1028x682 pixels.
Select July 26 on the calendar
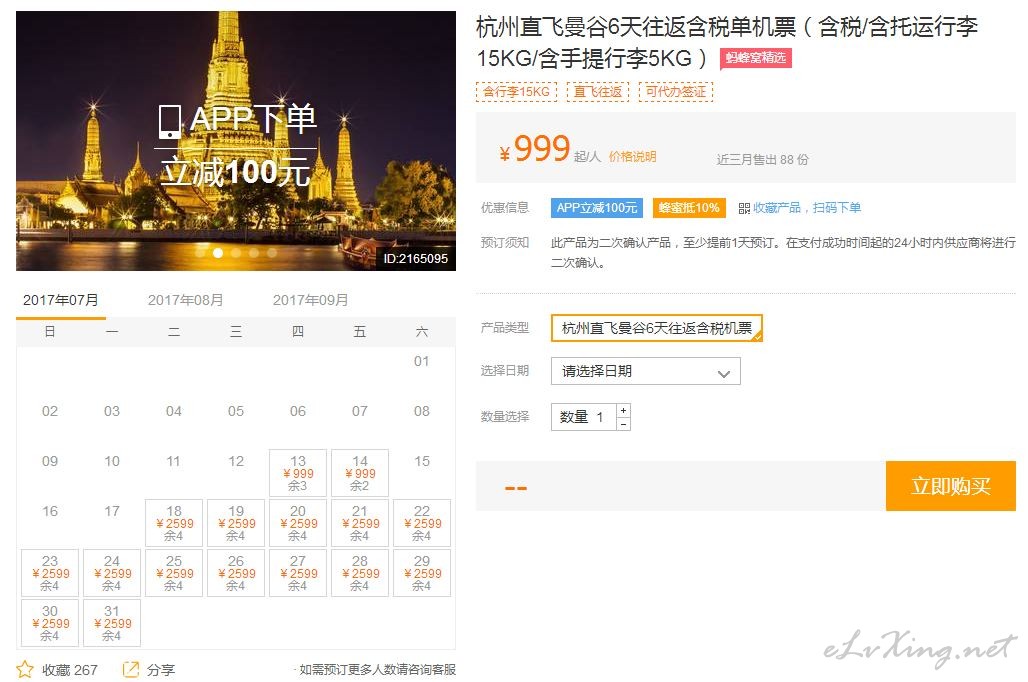tap(236, 572)
